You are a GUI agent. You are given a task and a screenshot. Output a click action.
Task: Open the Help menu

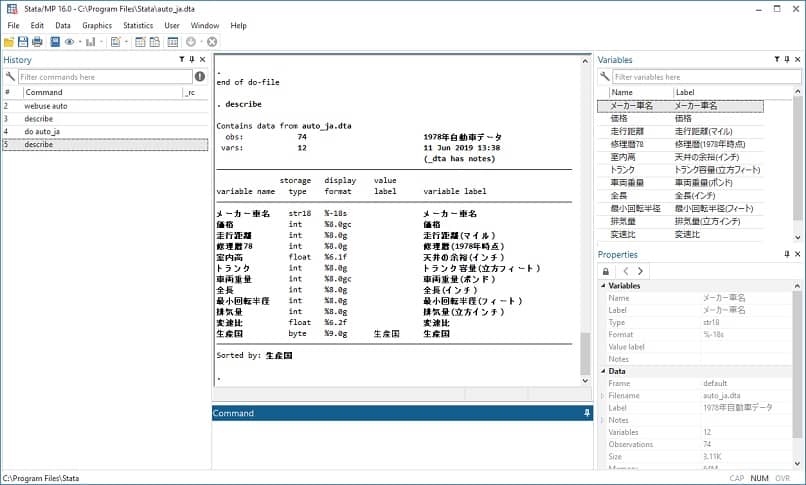(238, 25)
